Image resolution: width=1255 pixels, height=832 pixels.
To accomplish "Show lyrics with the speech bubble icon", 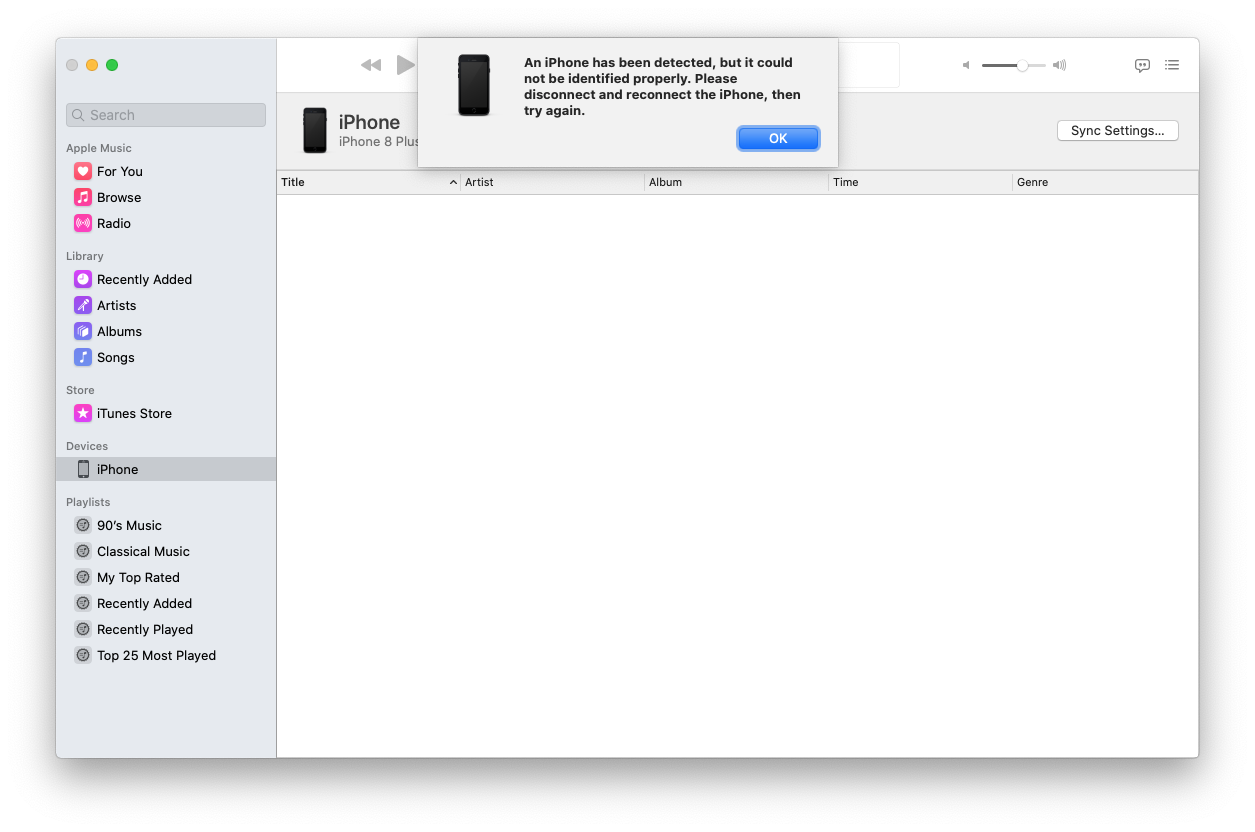I will [x=1142, y=65].
